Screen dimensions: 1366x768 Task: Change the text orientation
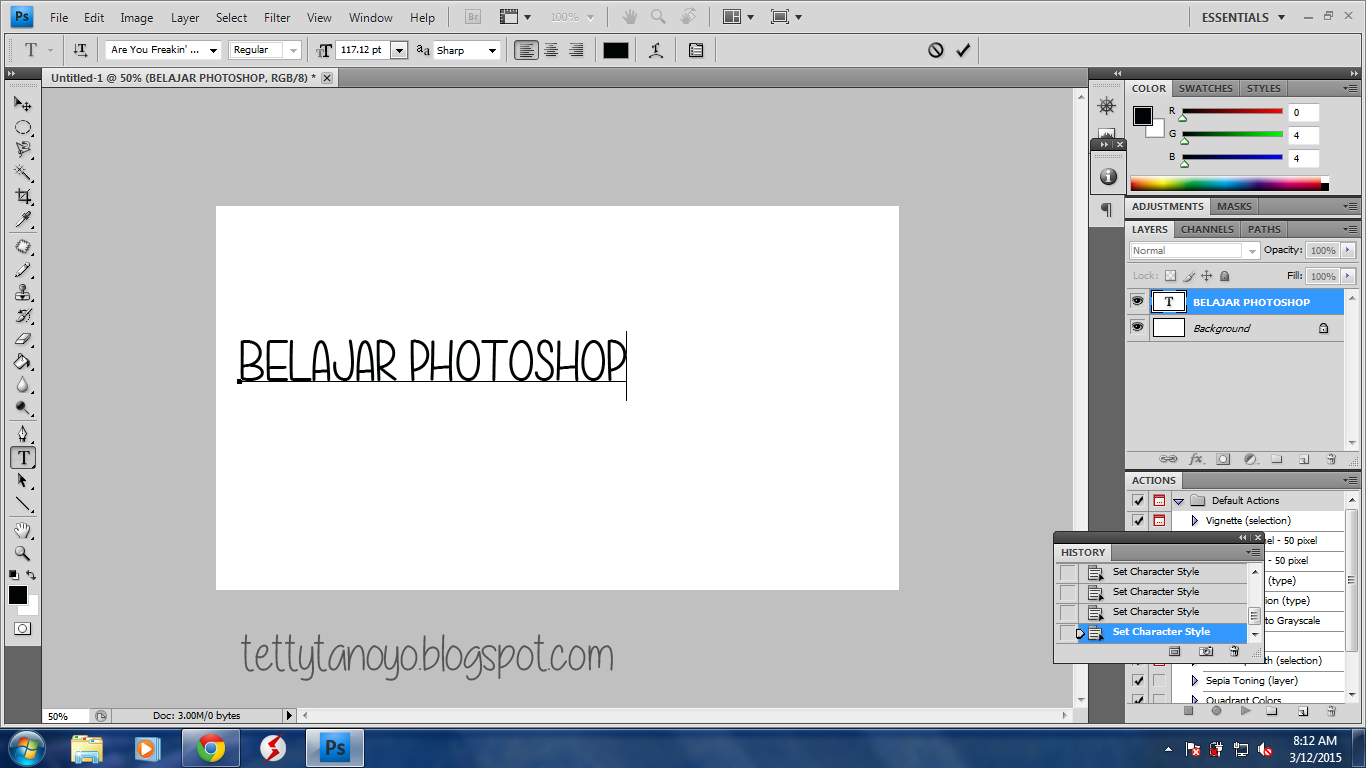[x=81, y=50]
